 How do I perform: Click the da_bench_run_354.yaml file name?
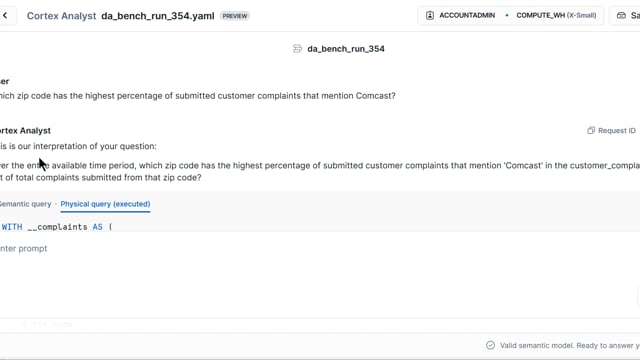[x=158, y=16]
